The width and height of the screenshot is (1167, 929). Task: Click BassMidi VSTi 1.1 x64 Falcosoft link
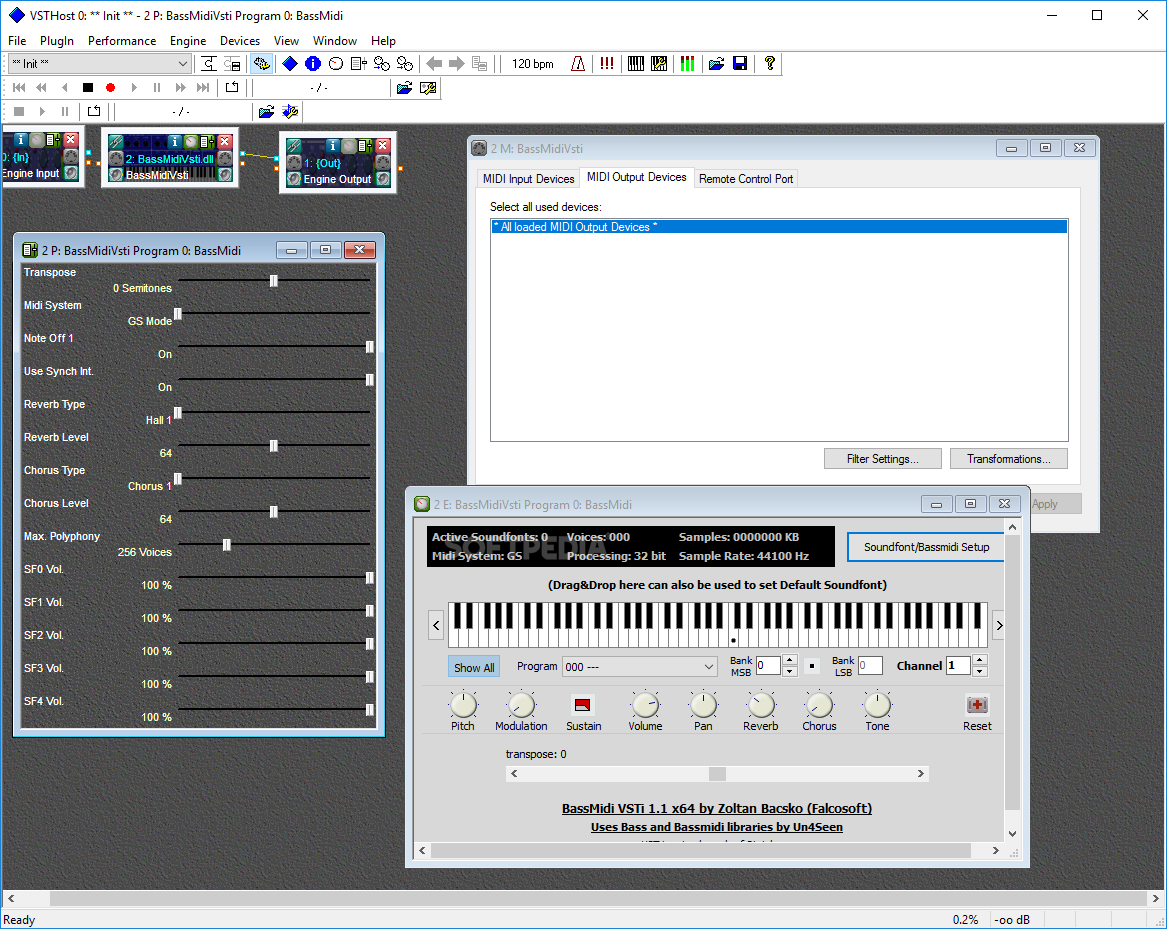click(x=717, y=808)
